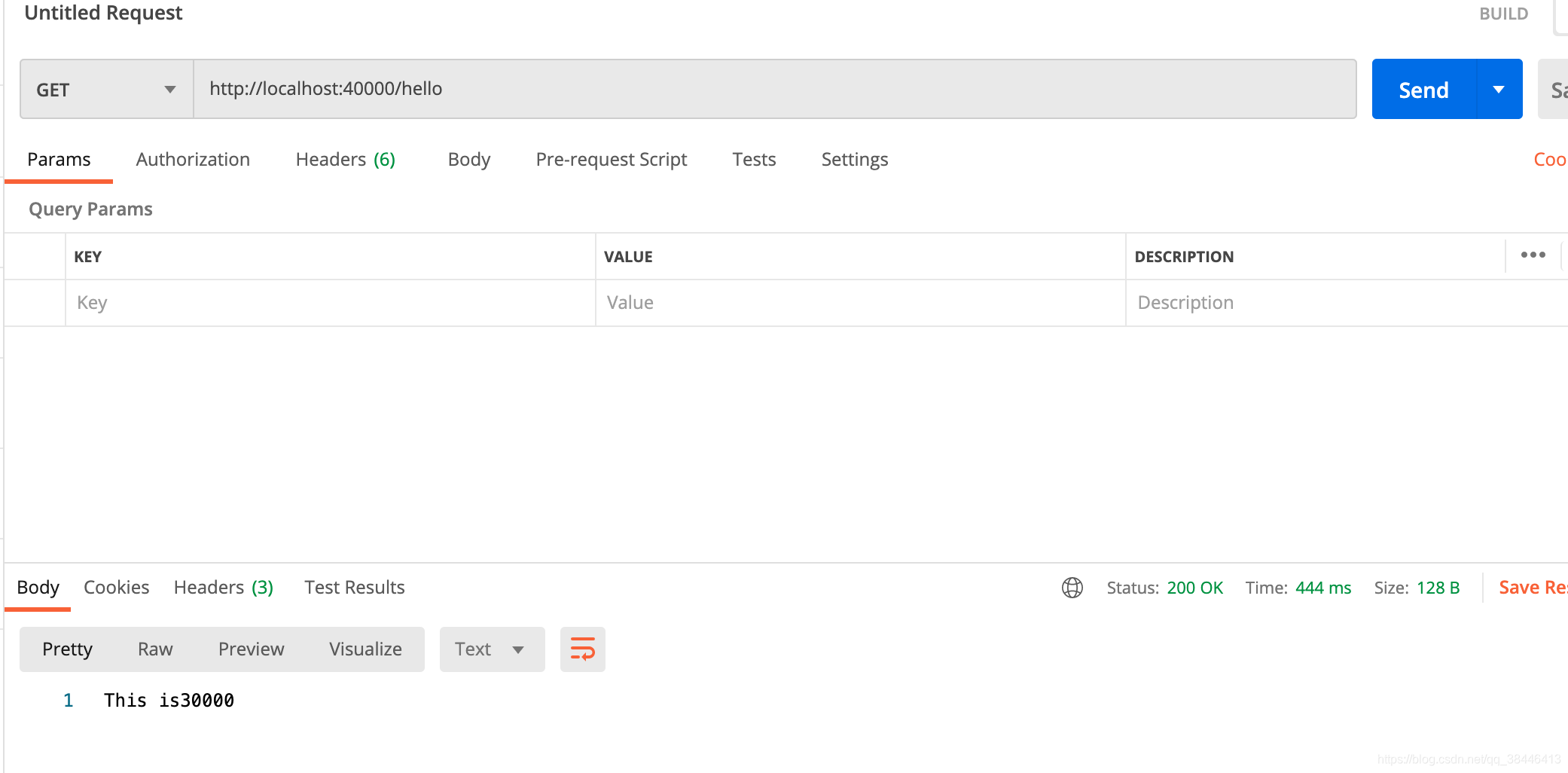Select the Preview view mode
Viewport: 1568px width, 773px height.
tap(252, 649)
